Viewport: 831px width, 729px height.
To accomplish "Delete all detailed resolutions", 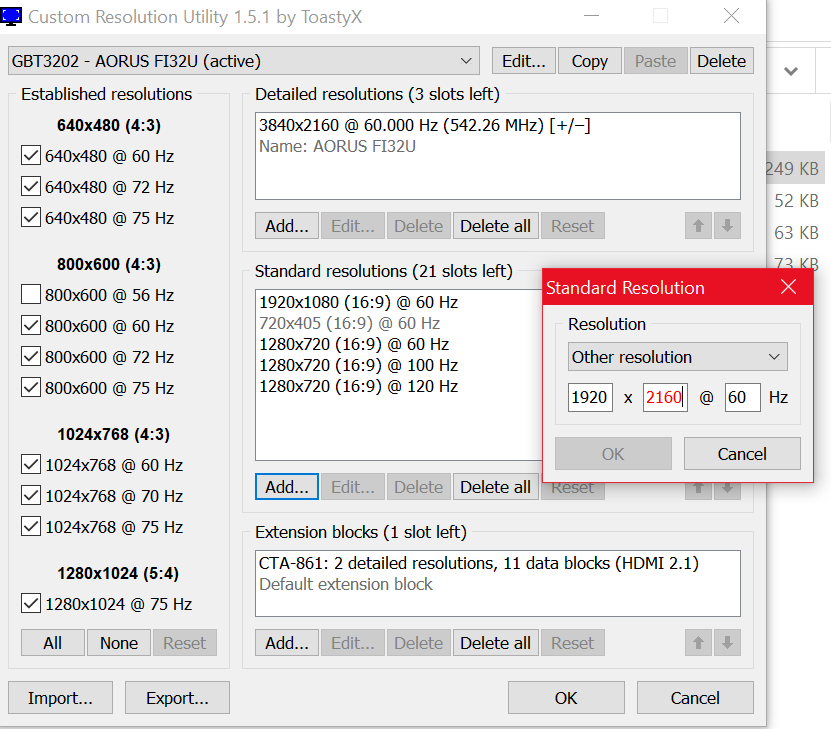I will pos(496,226).
